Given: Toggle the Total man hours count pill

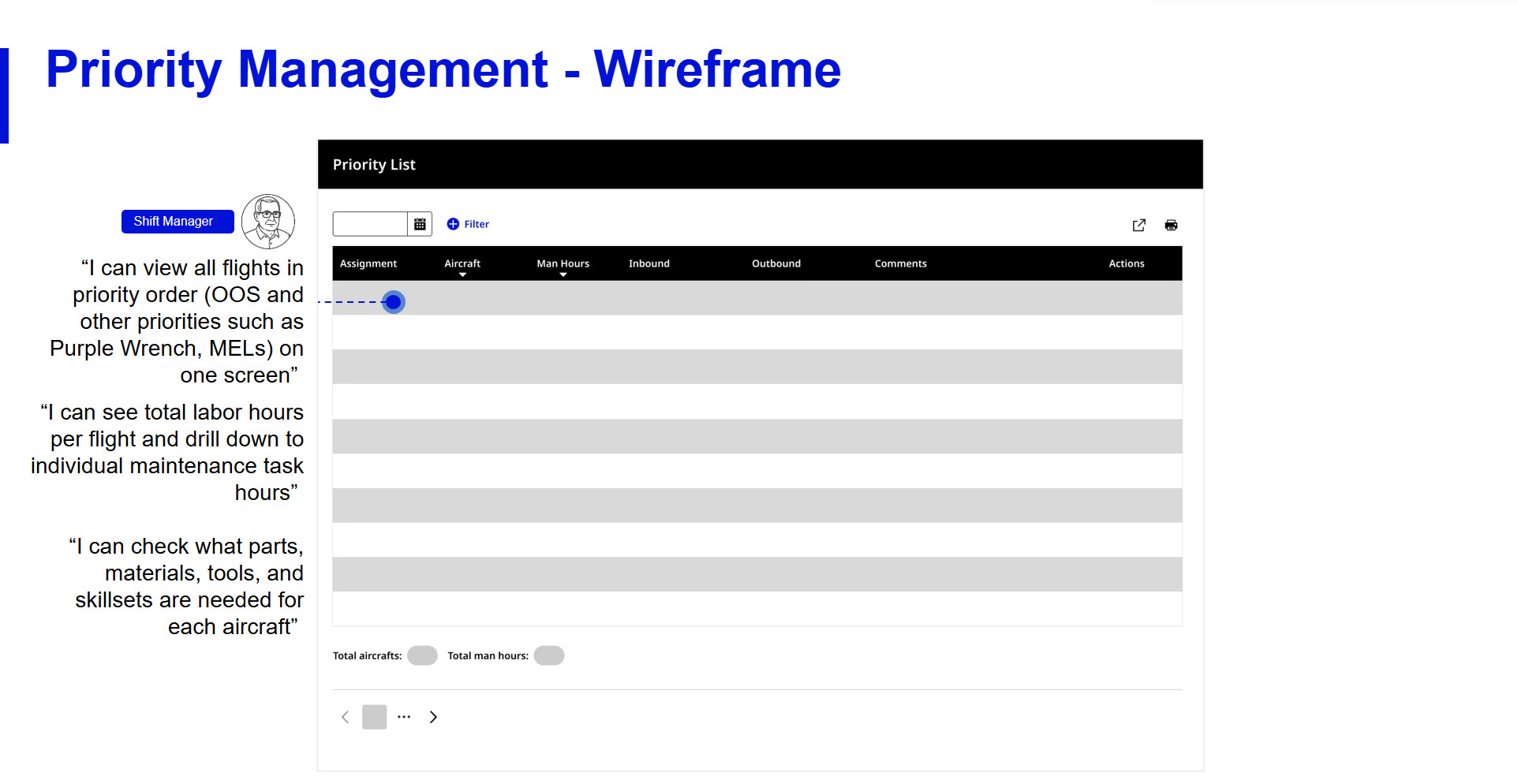Looking at the screenshot, I should click(548, 655).
